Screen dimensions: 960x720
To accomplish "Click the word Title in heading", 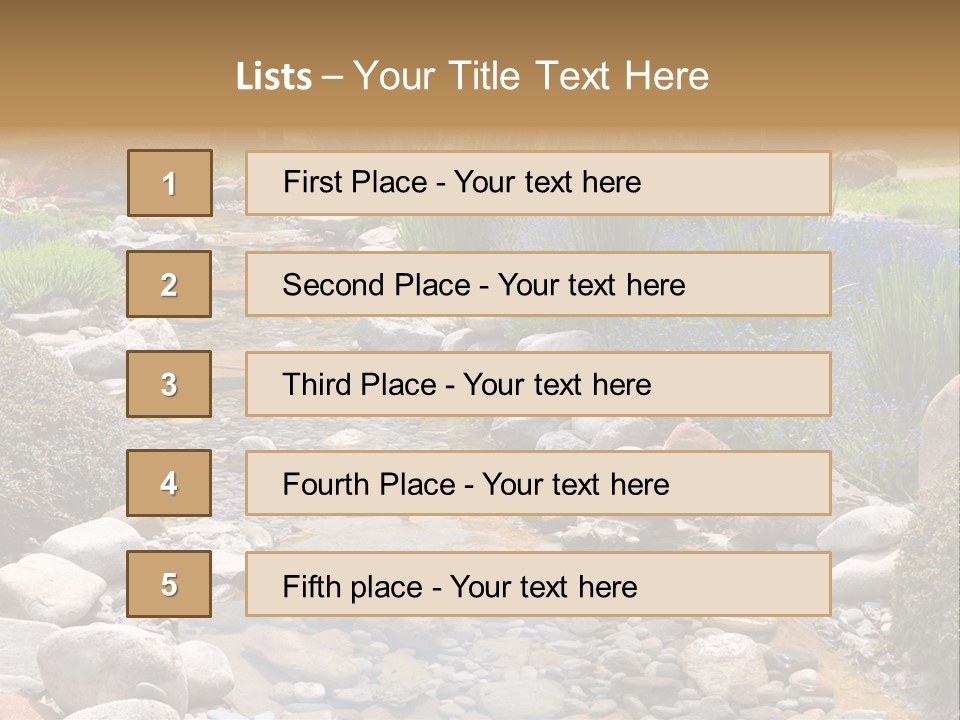I will [484, 77].
